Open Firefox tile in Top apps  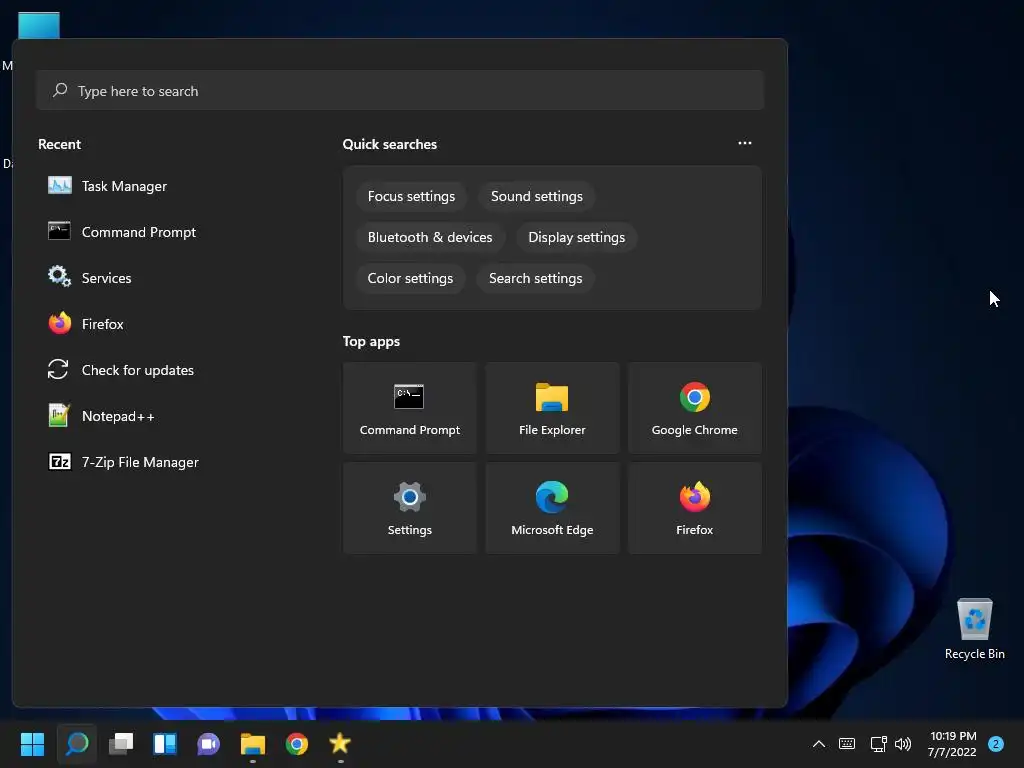point(695,508)
